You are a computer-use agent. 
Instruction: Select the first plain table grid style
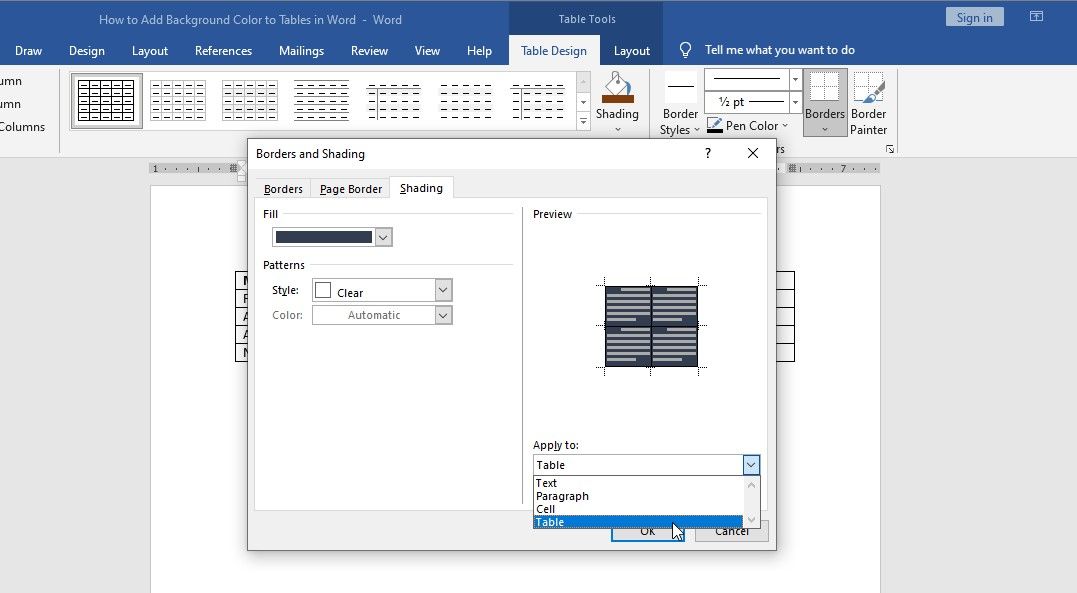(106, 101)
